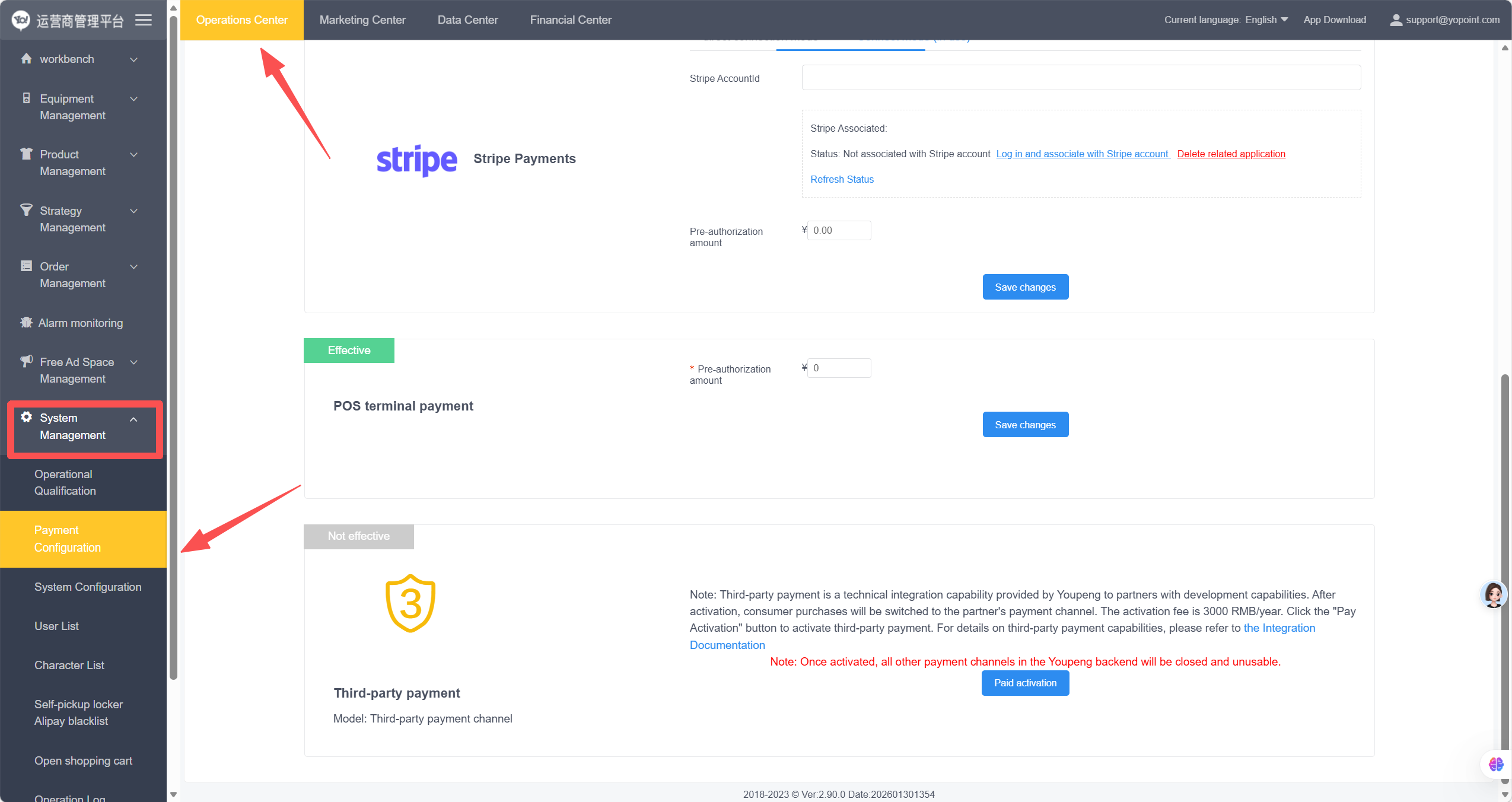Expand the Equipment Management chevron
This screenshot has height=802, width=1512.
(134, 99)
